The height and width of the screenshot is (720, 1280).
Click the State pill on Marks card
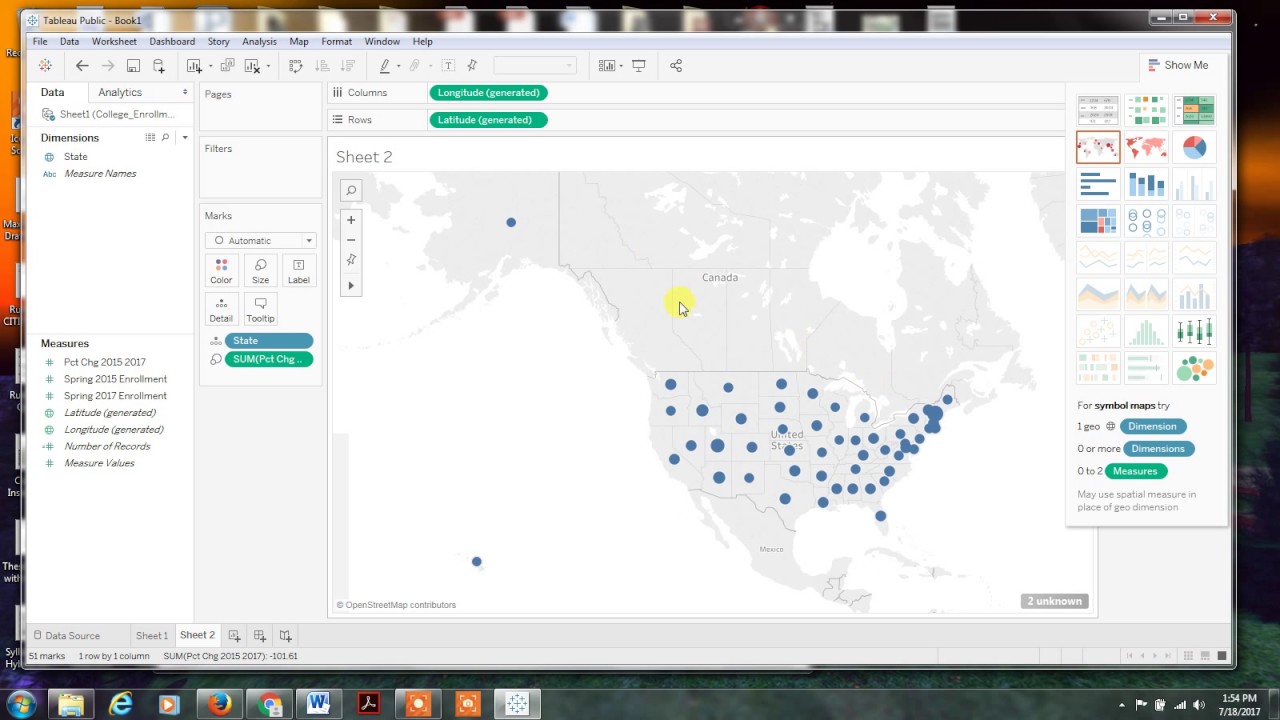click(x=269, y=341)
